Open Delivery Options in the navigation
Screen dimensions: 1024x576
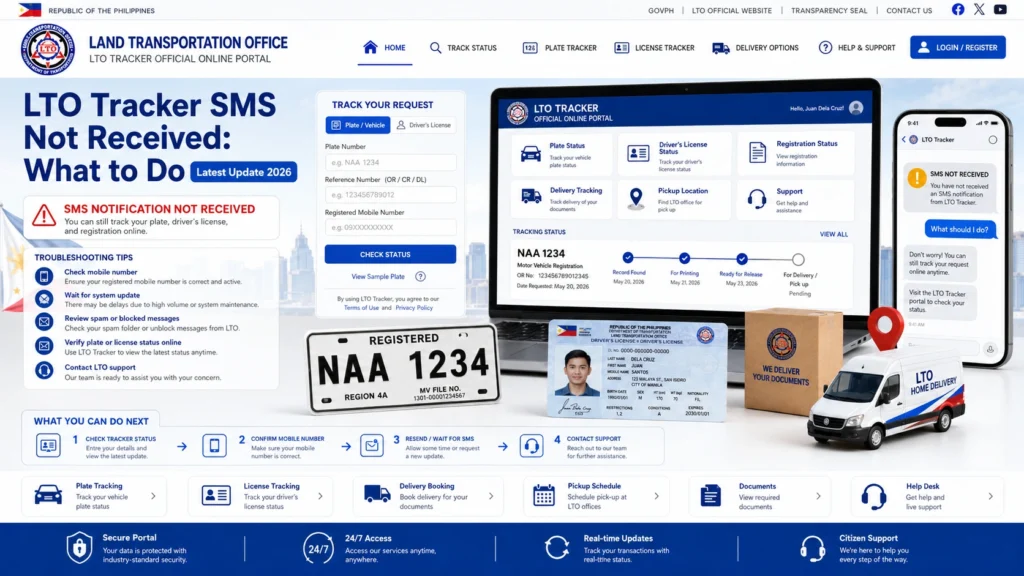click(x=756, y=48)
